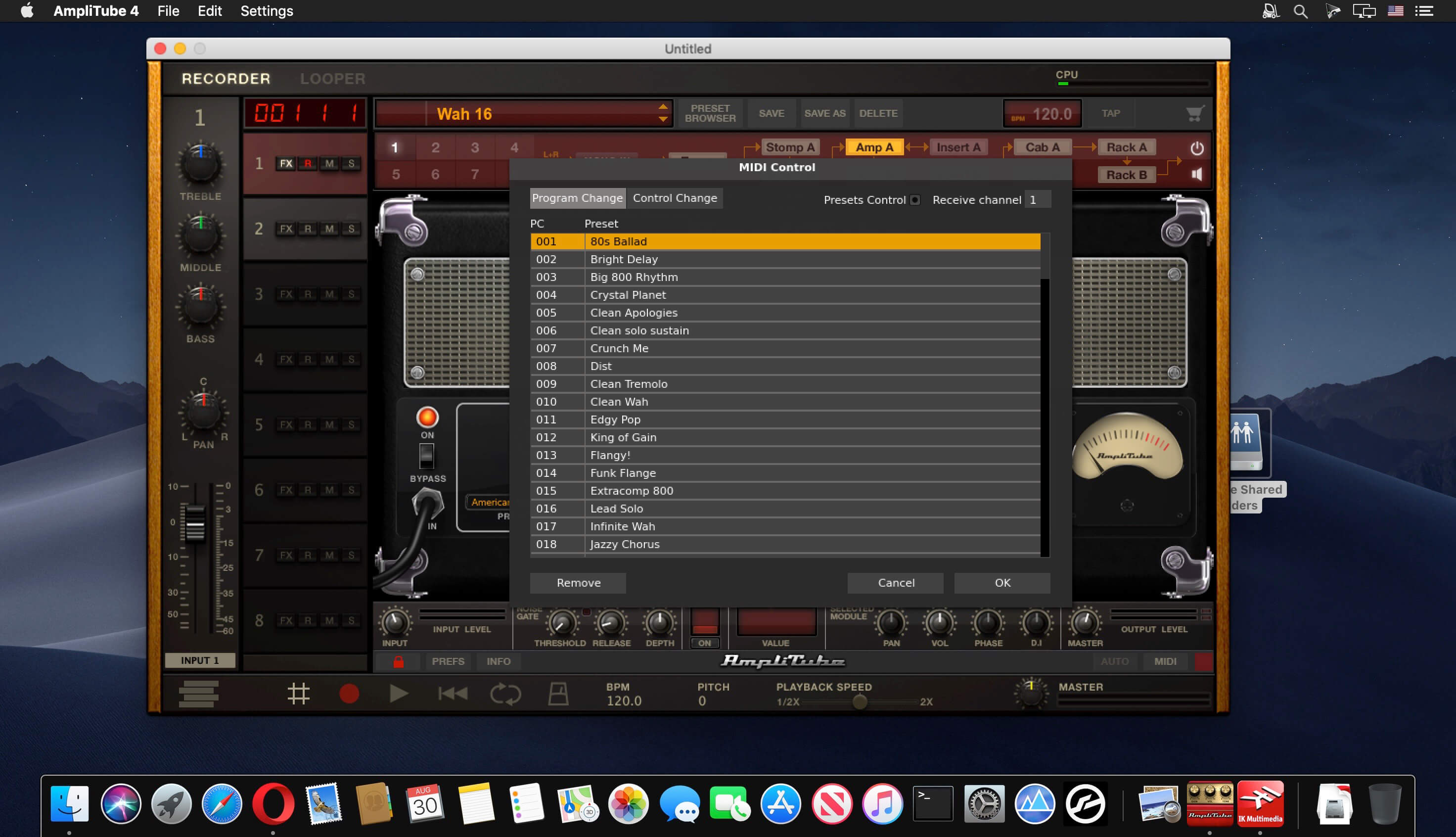Click the signal chain power icon

pos(1197,148)
